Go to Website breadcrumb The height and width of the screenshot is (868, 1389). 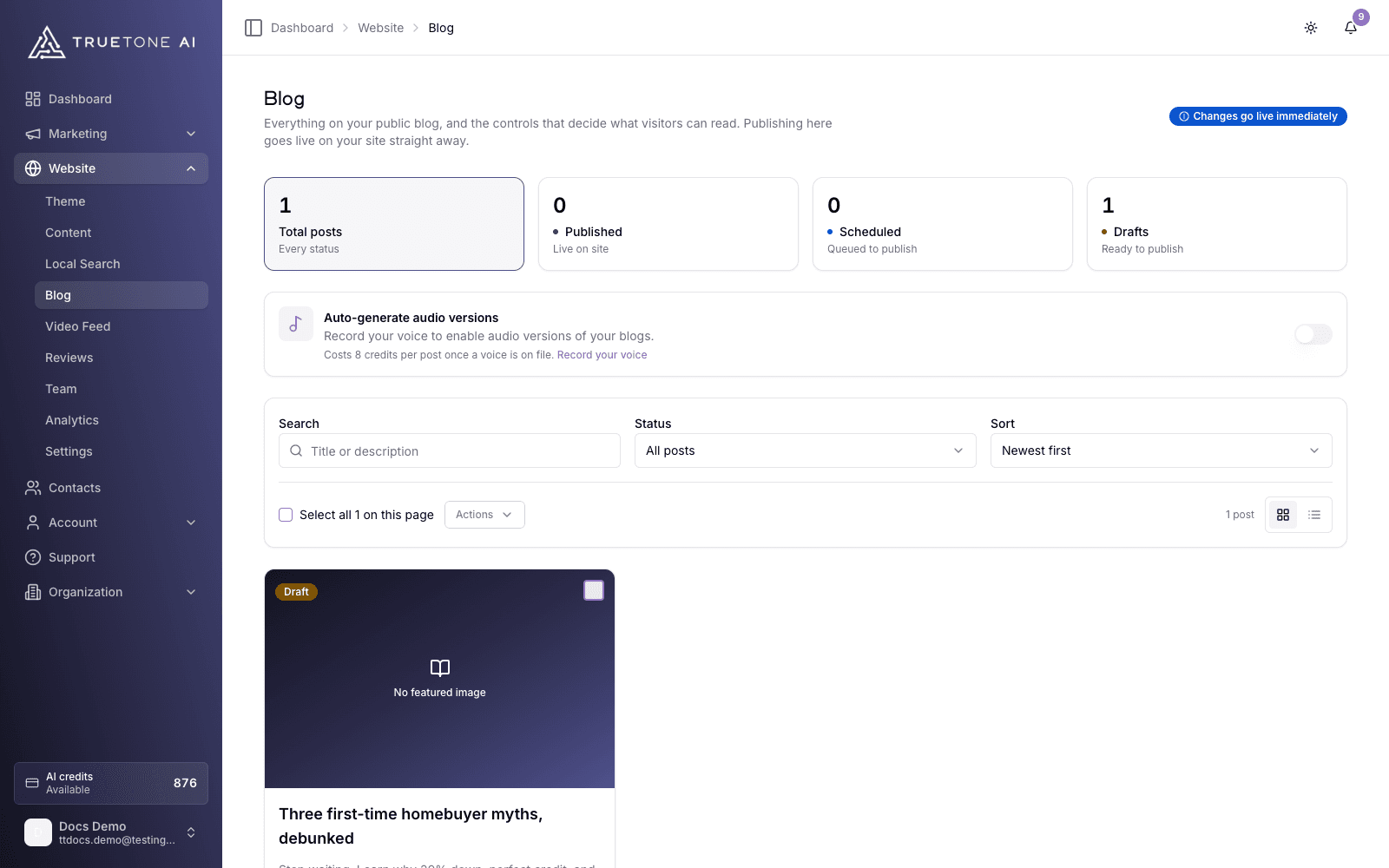pyautogui.click(x=381, y=28)
